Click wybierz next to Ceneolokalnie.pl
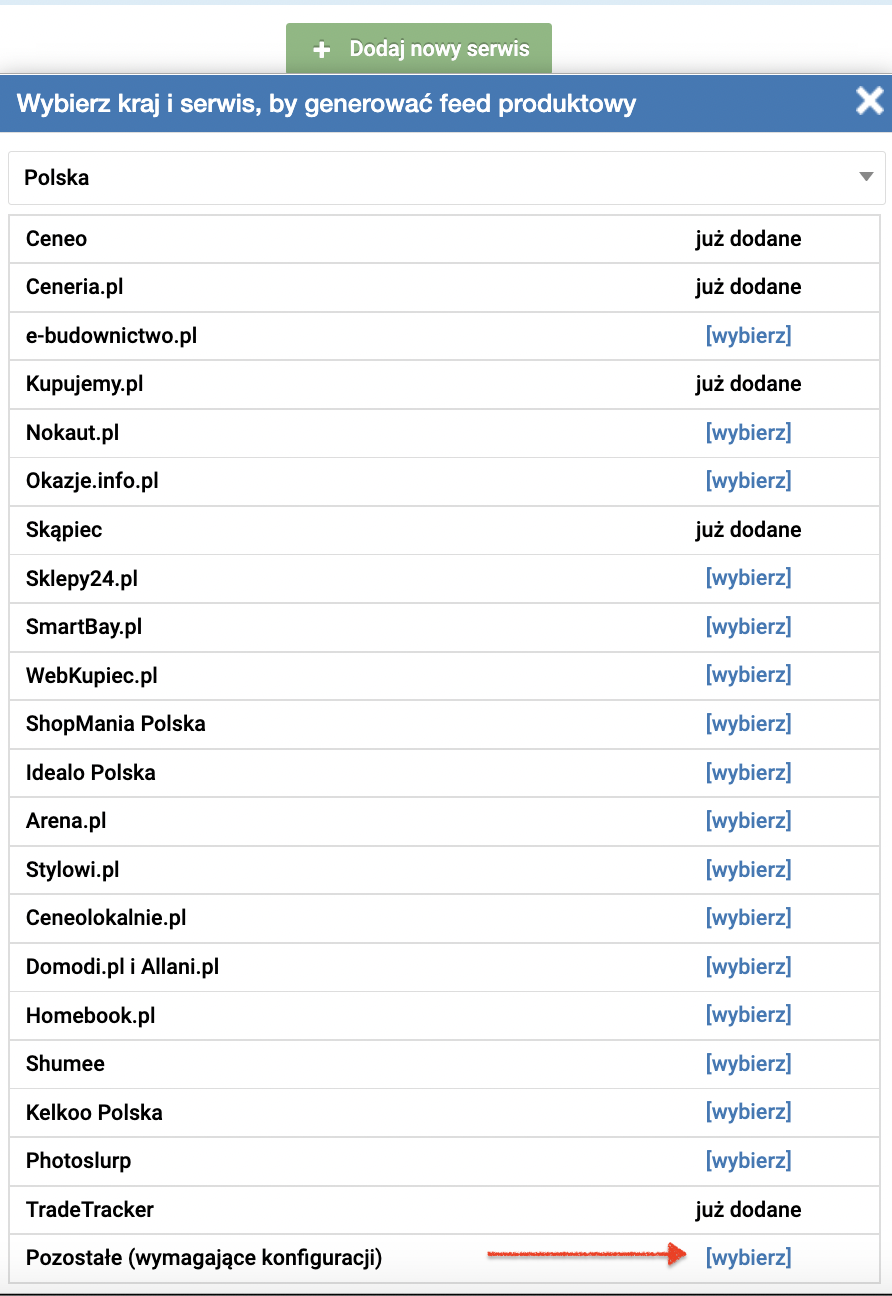 pos(748,918)
